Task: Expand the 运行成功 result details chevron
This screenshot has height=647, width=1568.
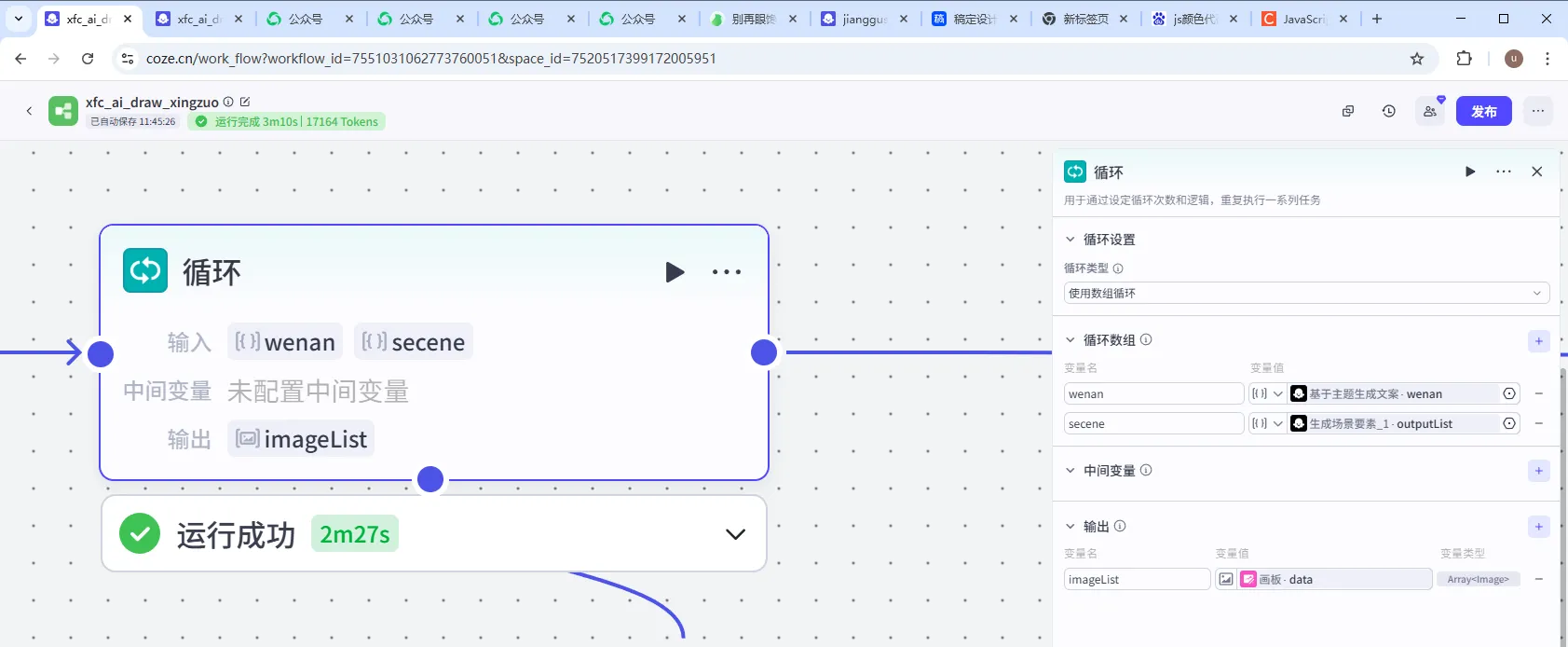Action: tap(735, 534)
